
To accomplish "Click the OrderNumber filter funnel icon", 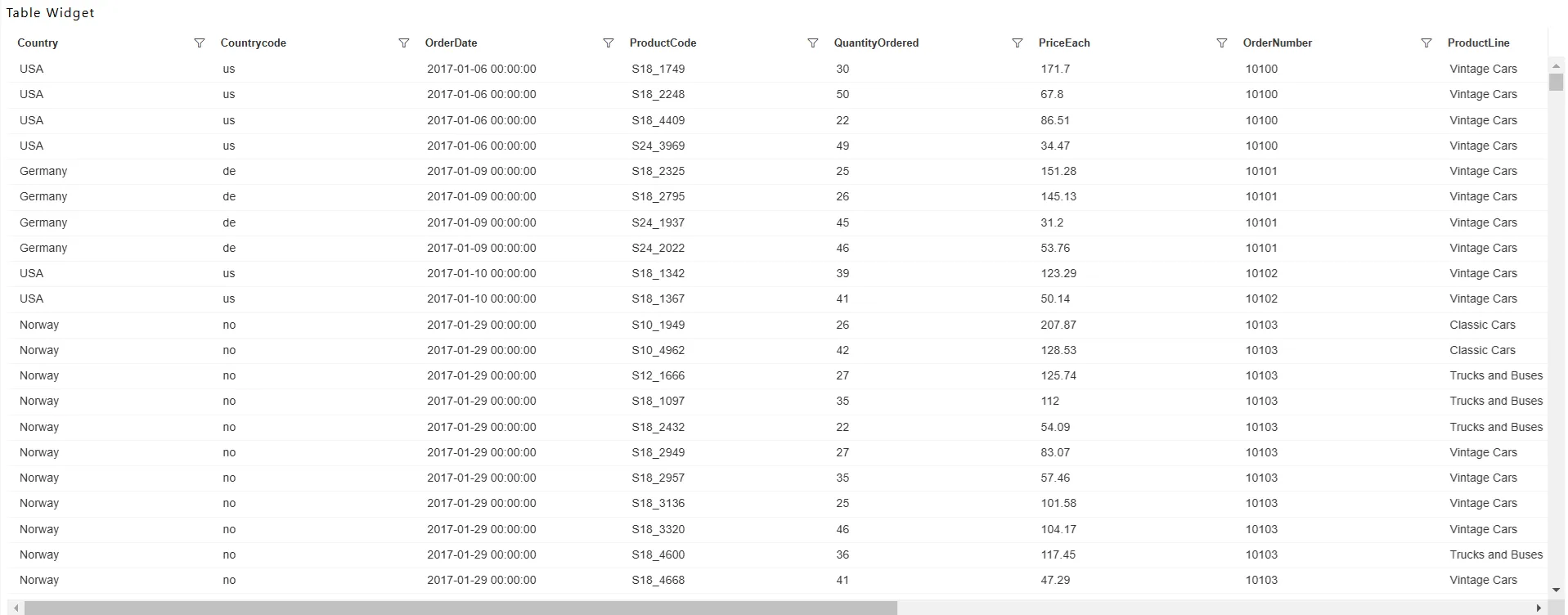I will click(x=1426, y=43).
